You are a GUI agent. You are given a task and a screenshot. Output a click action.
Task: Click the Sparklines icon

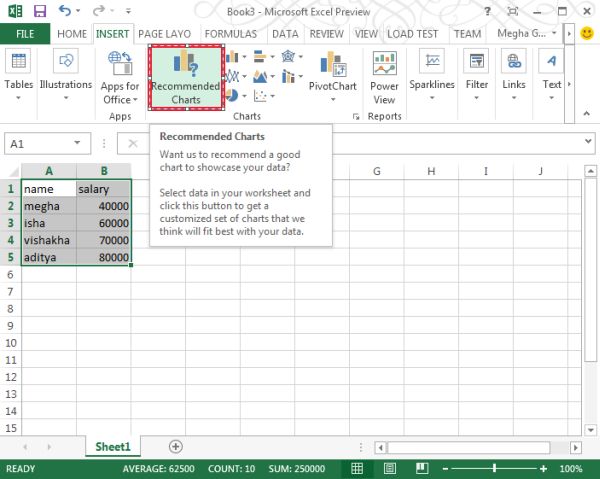pos(432,61)
